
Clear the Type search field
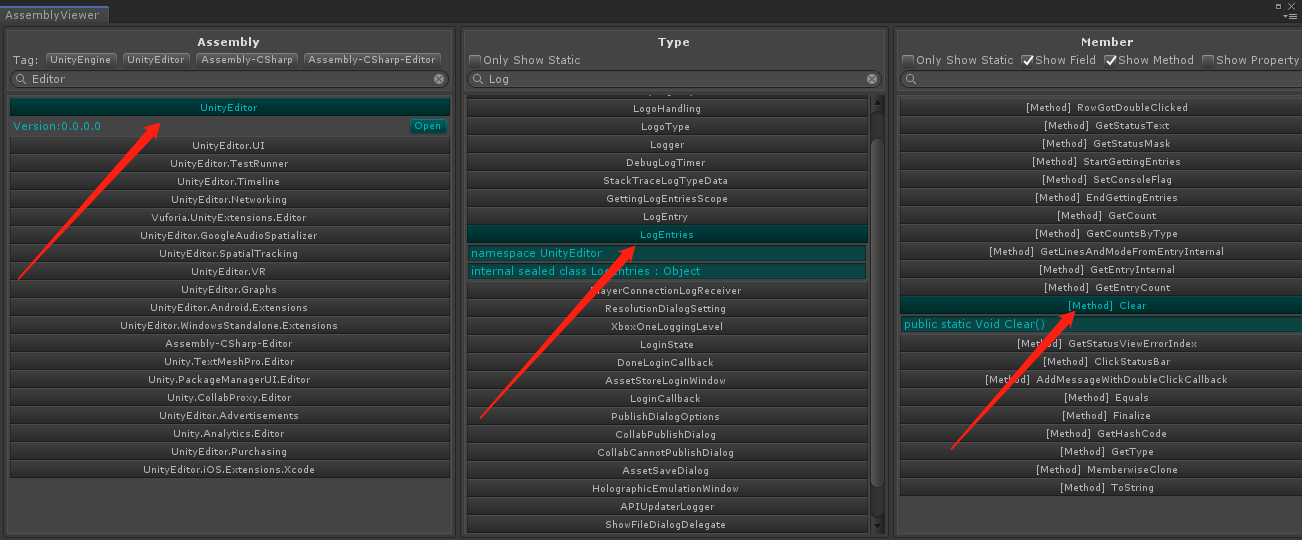click(x=872, y=79)
